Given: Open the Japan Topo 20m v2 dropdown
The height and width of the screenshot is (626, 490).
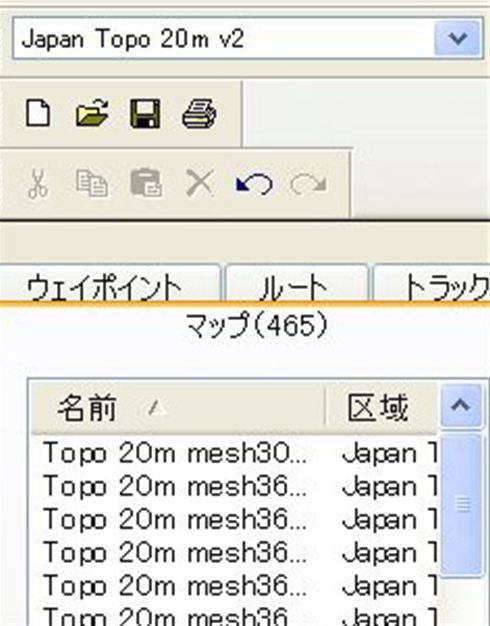Looking at the screenshot, I should click(x=458, y=39).
